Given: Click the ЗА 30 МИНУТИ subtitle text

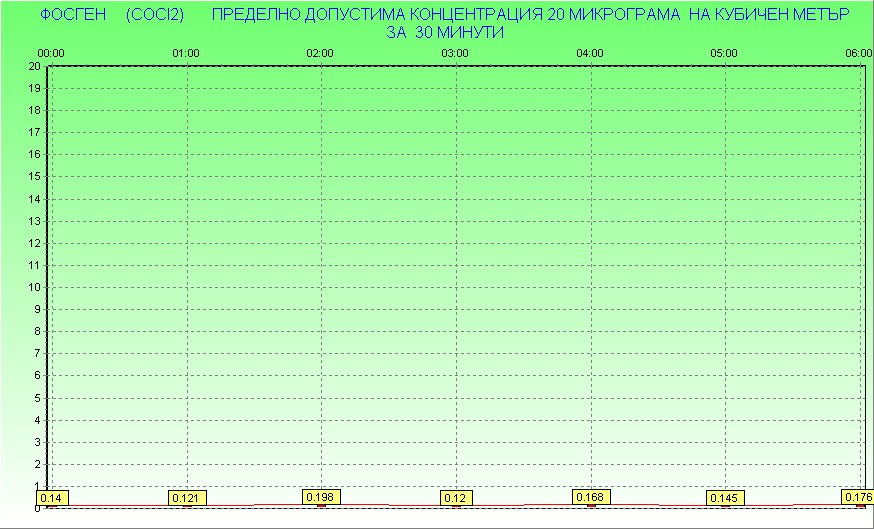Looking at the screenshot, I should (x=445, y=32).
